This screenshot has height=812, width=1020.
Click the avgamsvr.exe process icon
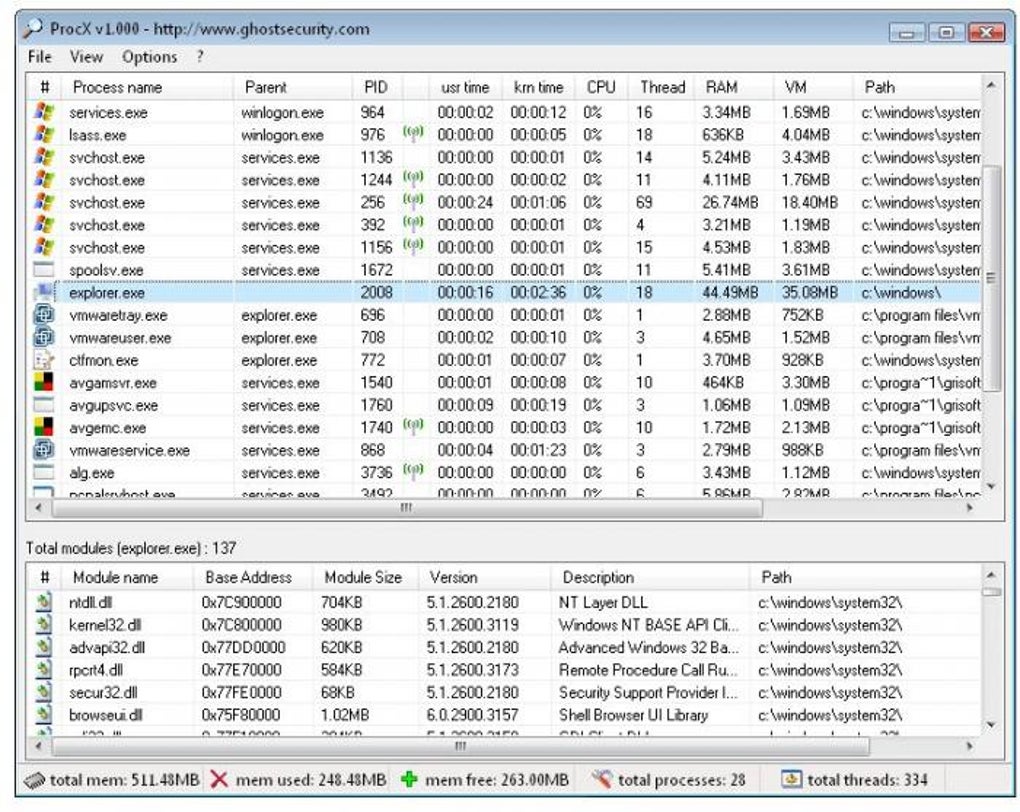[44, 382]
